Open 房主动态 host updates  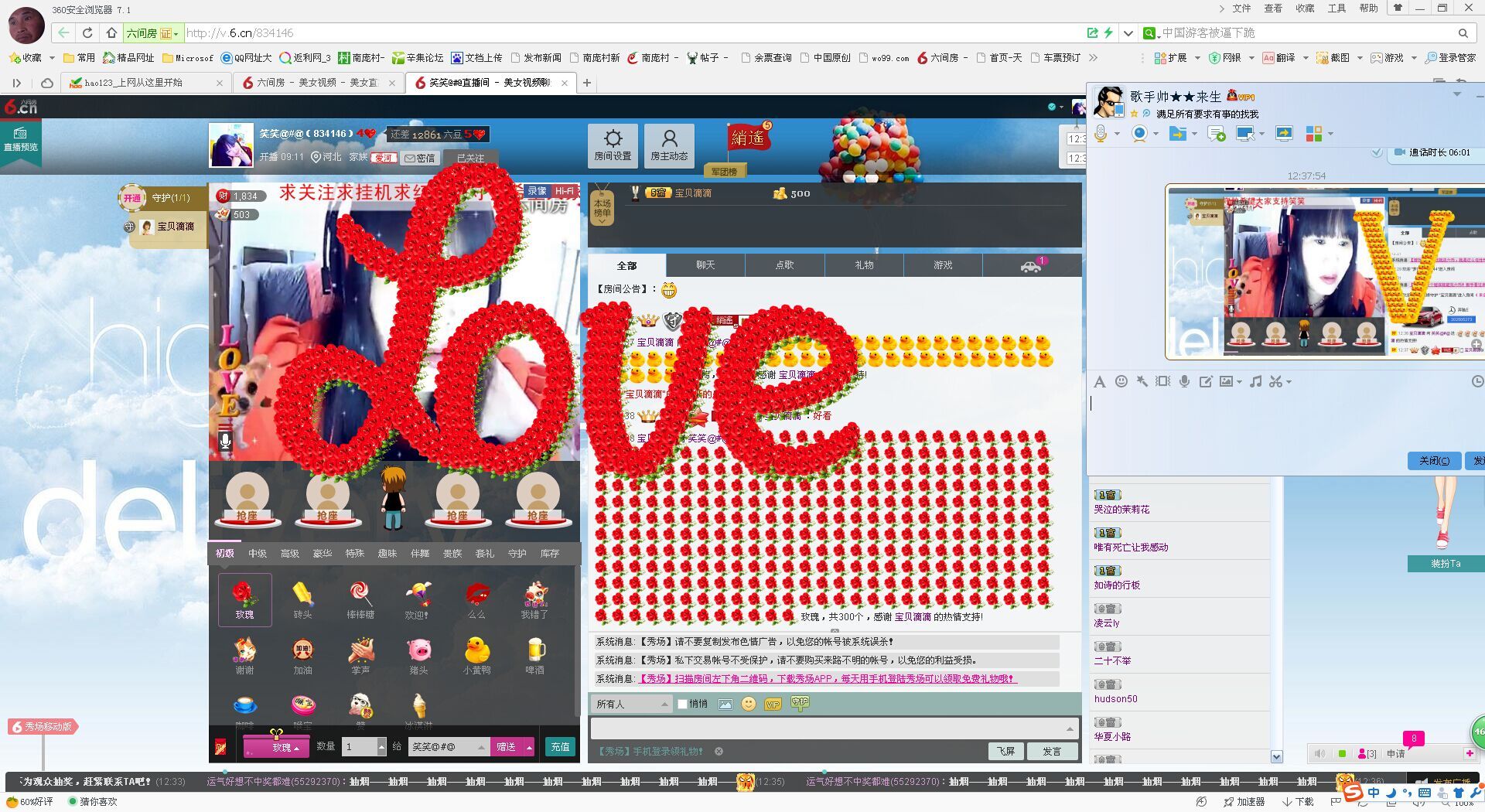tap(669, 145)
